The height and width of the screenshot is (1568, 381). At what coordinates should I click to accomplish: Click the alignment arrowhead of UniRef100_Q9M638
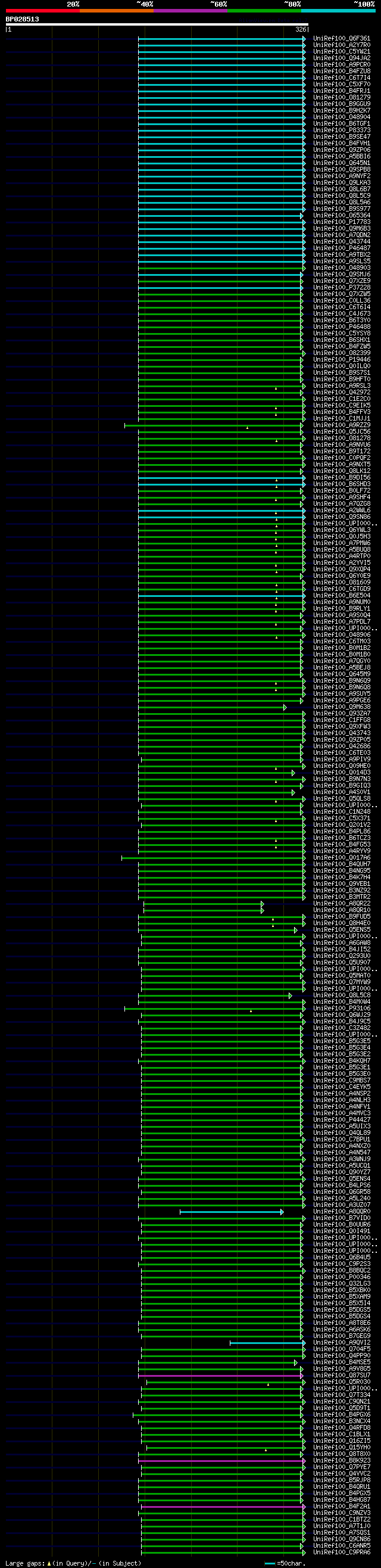[x=285, y=707]
